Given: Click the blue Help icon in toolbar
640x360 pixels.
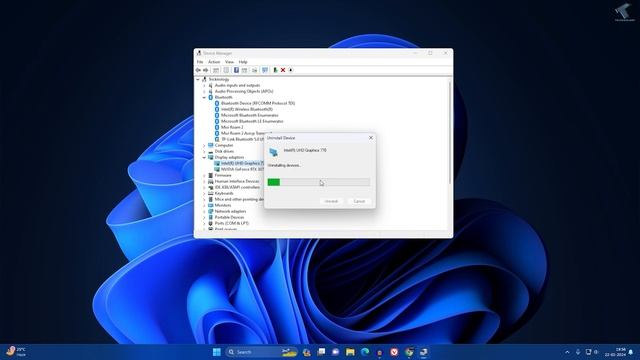Looking at the screenshot, I should [236, 70].
